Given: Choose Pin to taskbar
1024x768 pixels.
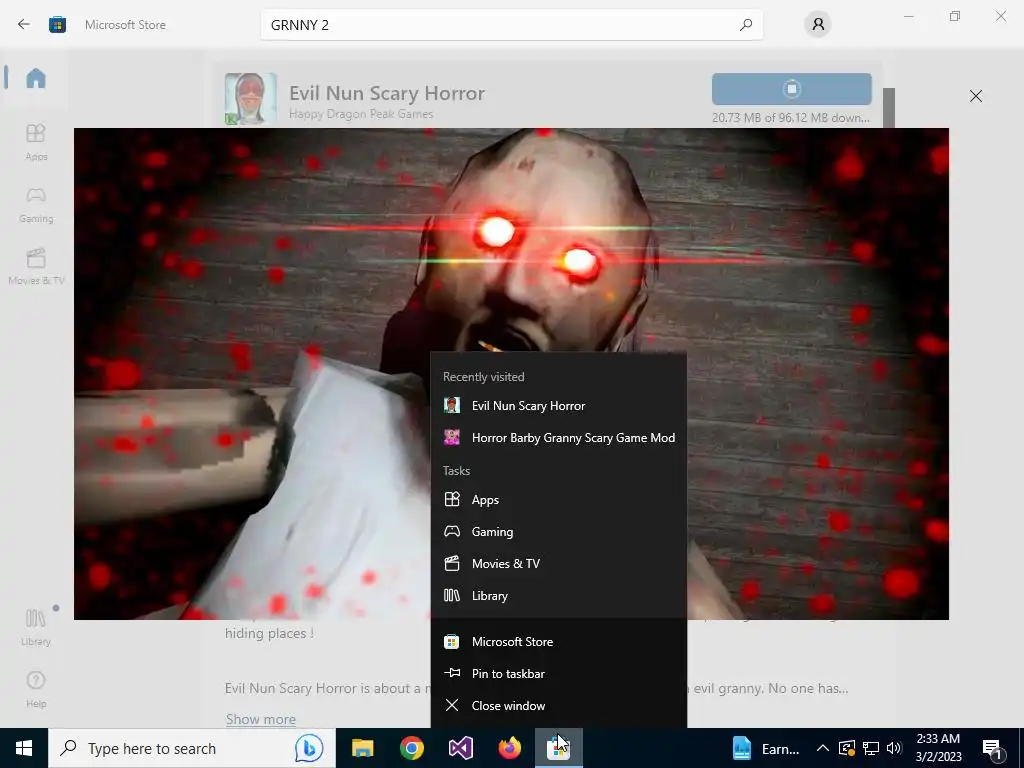Looking at the screenshot, I should 558,673.
